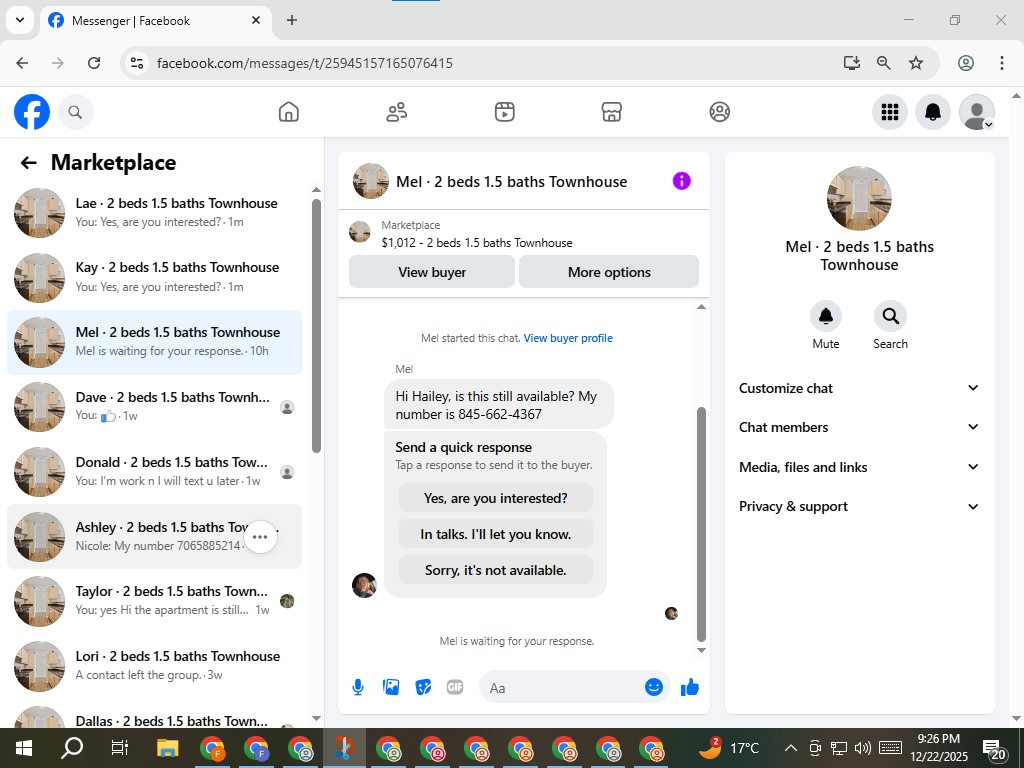
Task: Open a new browser tab
Action: 292,20
